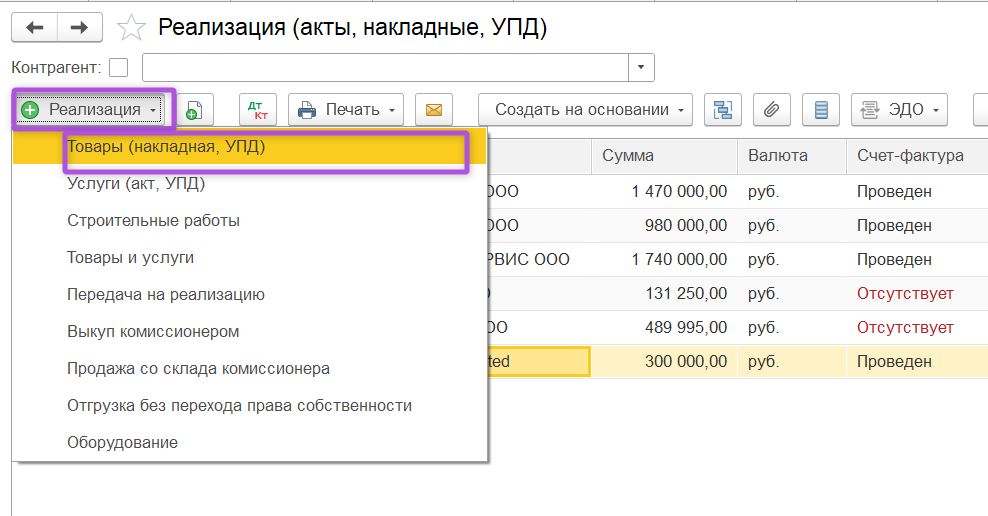Select Услуги (акт, УПД) menu item
Screen dimensions: 988x516
[x=250, y=184]
